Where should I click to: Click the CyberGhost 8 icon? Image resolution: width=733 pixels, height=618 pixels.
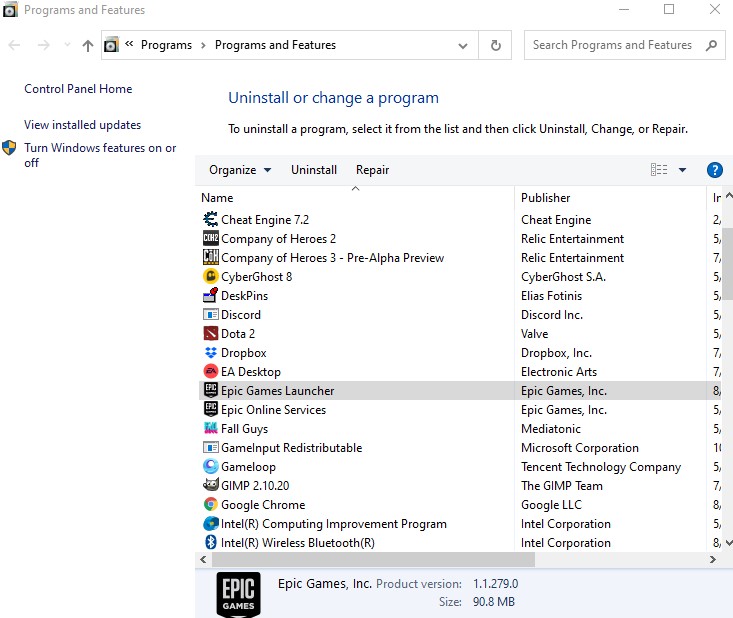(x=210, y=276)
